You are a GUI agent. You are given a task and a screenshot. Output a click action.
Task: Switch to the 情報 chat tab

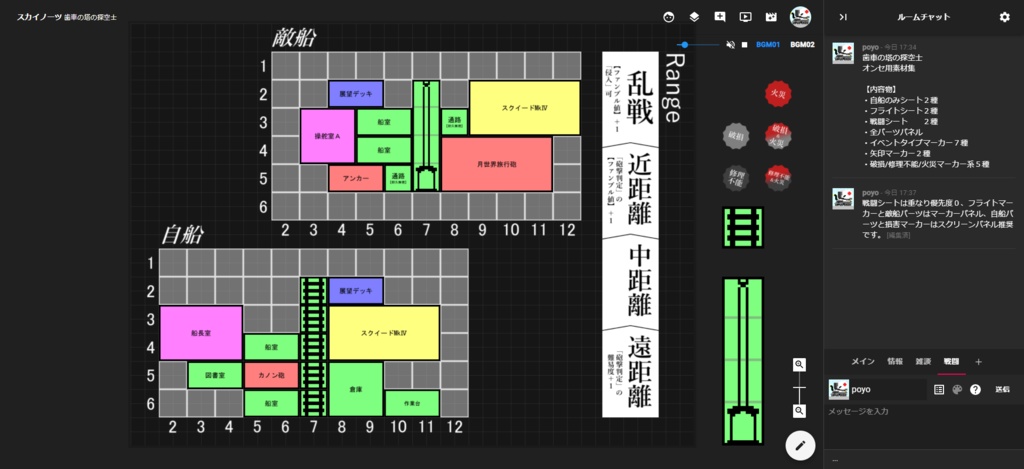[x=895, y=362]
